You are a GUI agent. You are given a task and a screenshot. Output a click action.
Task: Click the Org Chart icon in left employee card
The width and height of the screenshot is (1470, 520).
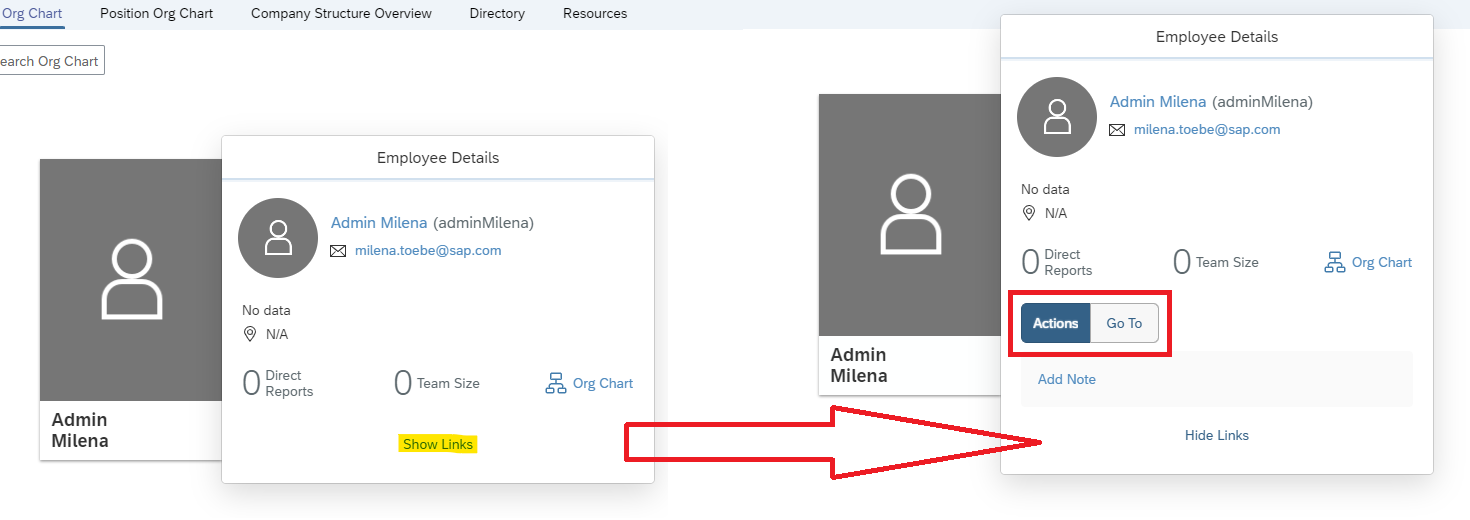pyautogui.click(x=555, y=383)
